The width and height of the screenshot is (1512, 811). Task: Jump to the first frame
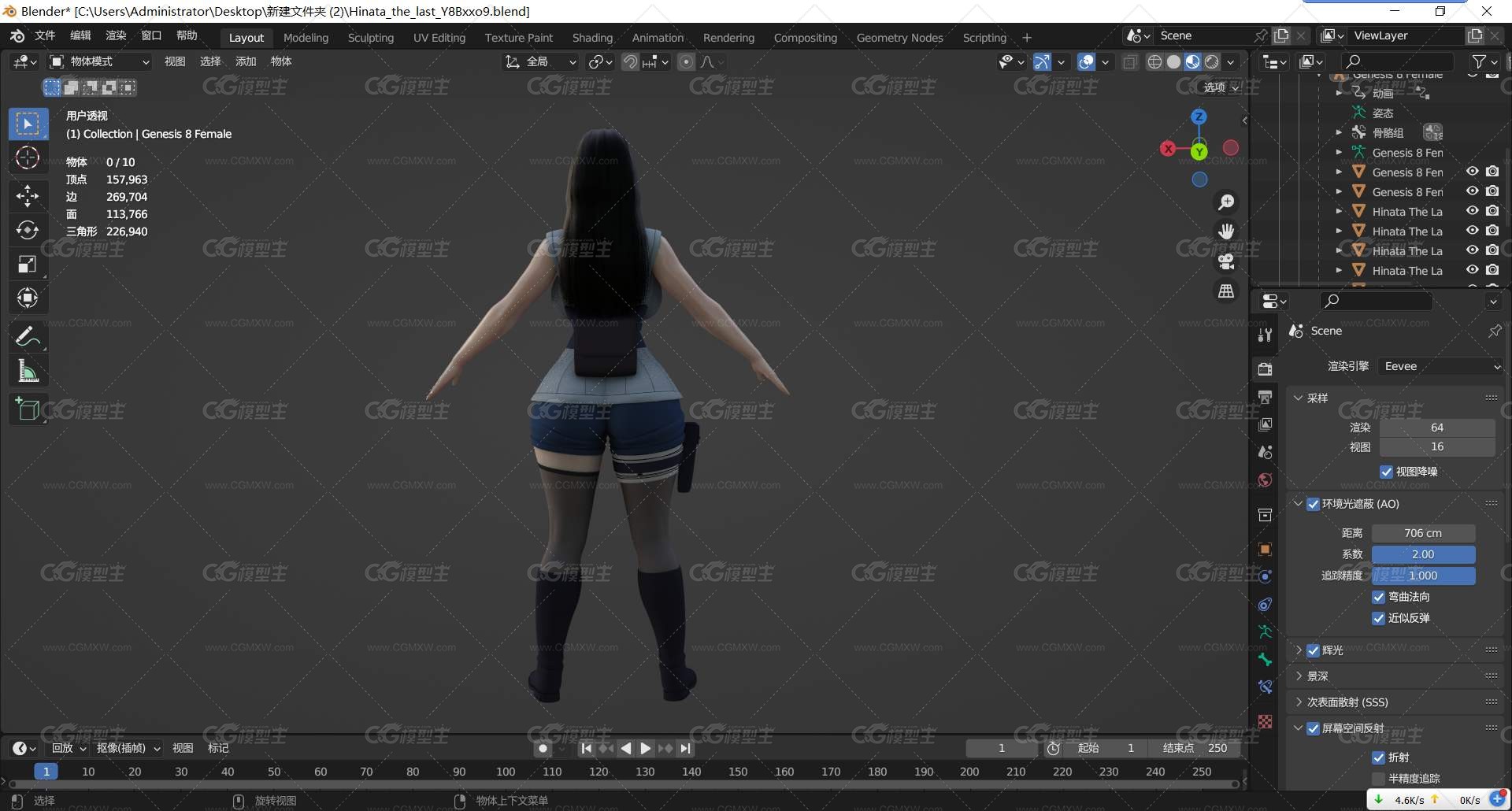(586, 748)
